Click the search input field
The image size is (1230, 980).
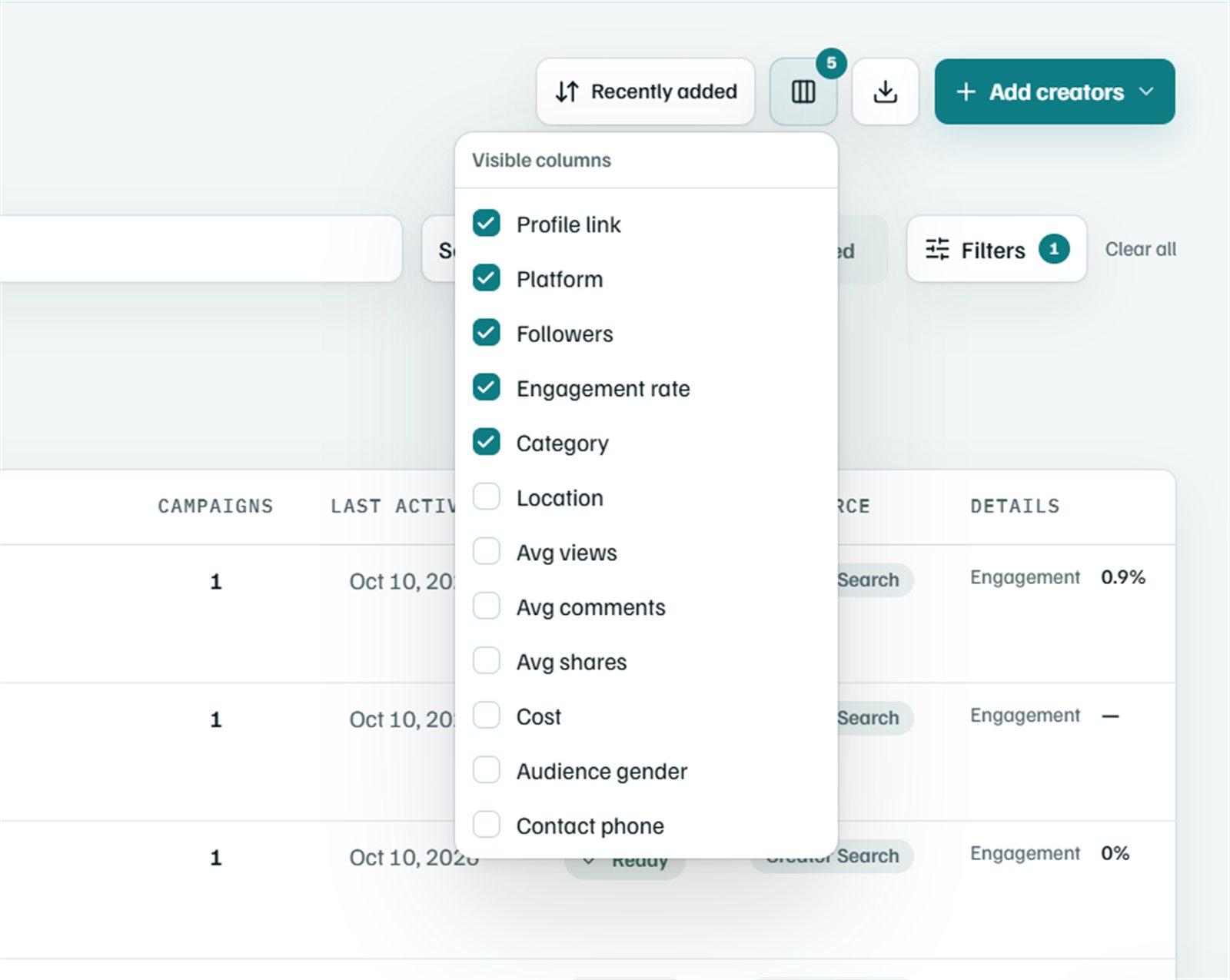[x=200, y=249]
